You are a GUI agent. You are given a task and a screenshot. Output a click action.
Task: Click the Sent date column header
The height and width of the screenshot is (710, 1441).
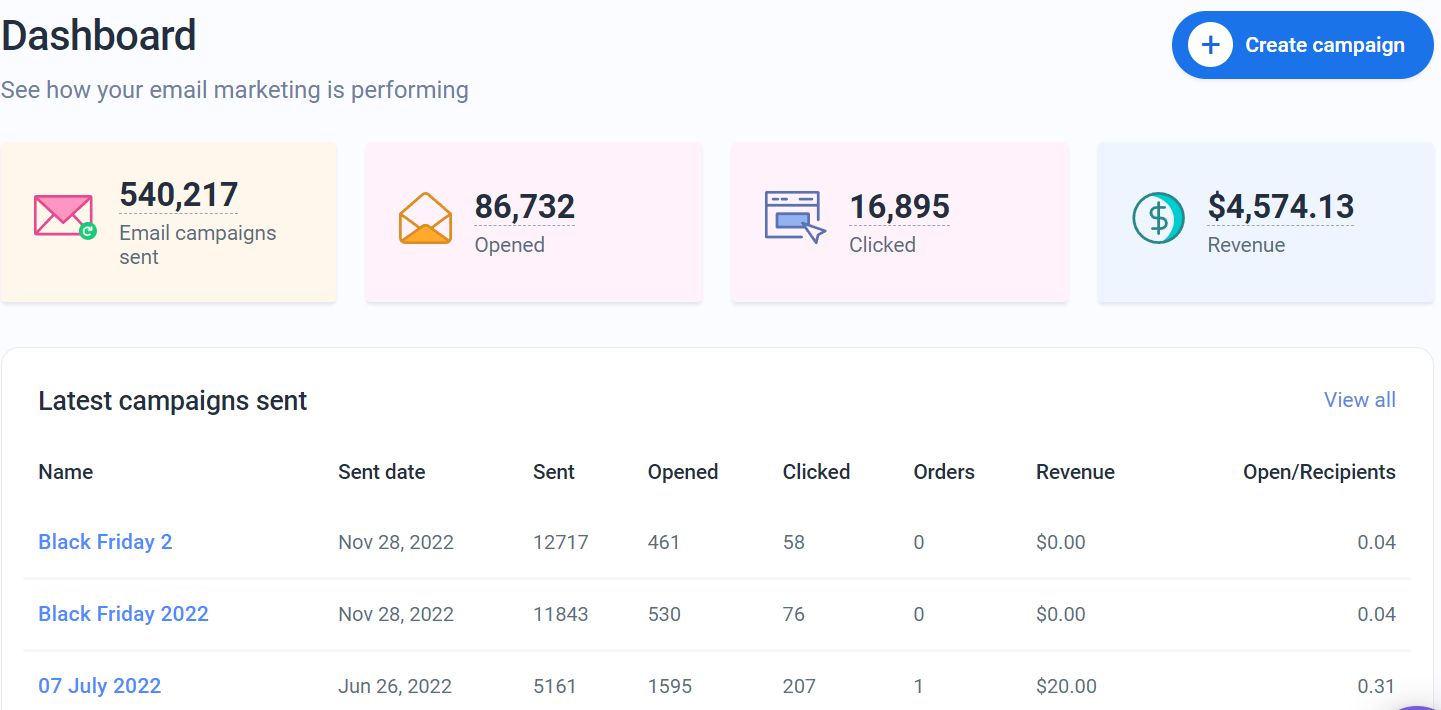(381, 472)
